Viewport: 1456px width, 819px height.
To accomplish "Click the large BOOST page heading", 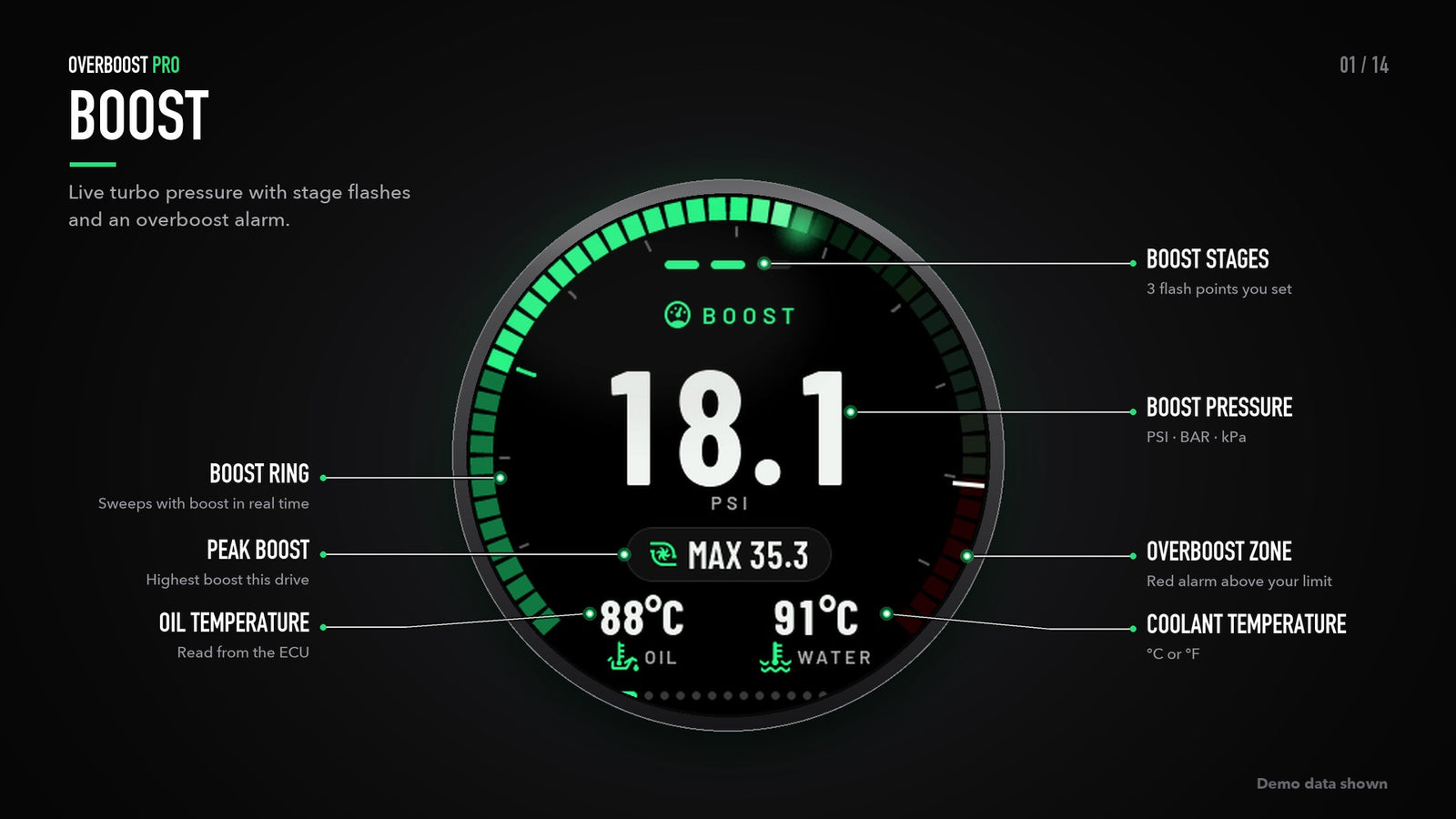I will coord(138,116).
